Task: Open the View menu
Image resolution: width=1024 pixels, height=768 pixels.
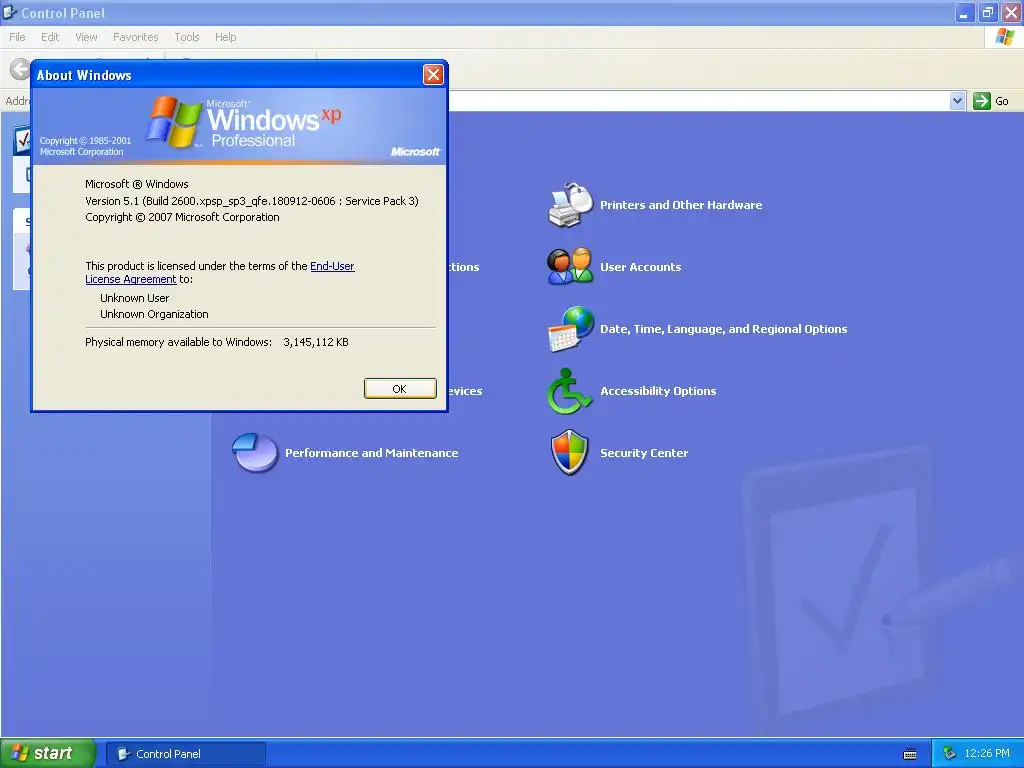Action: 86,37
